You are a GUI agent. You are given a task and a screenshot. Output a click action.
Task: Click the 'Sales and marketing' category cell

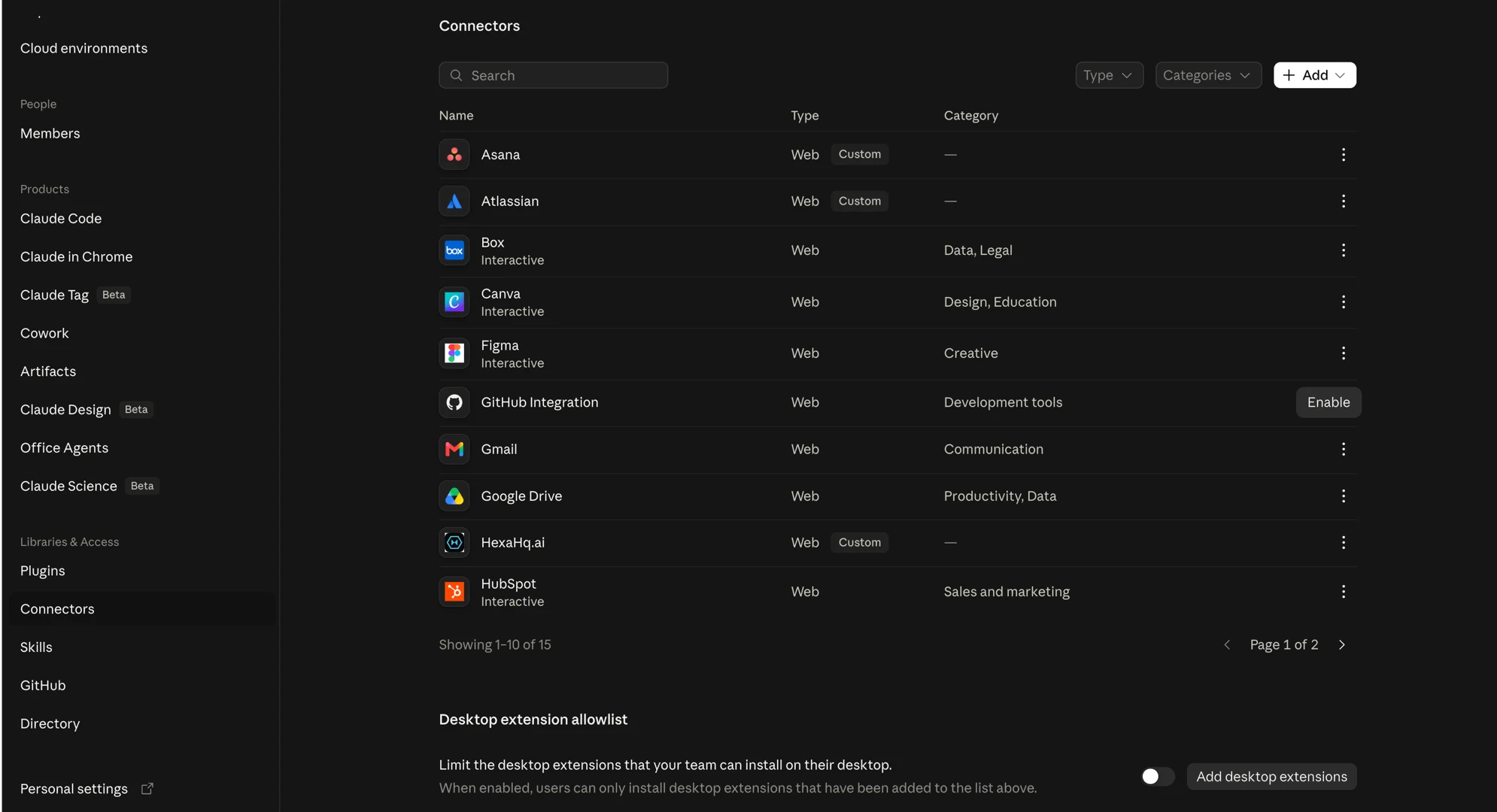tap(1007, 592)
